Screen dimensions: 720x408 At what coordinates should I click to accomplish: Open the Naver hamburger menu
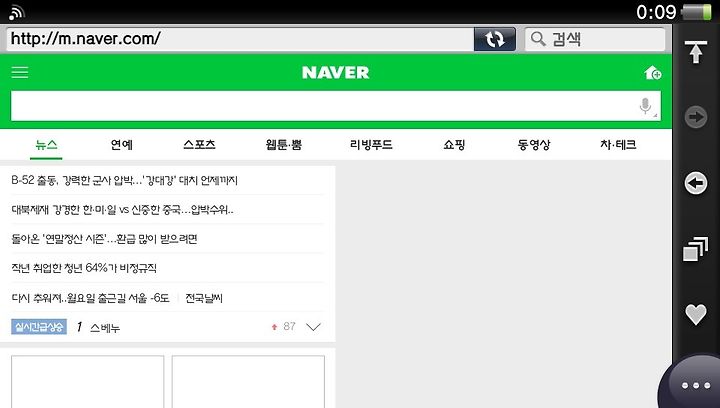tap(20, 72)
